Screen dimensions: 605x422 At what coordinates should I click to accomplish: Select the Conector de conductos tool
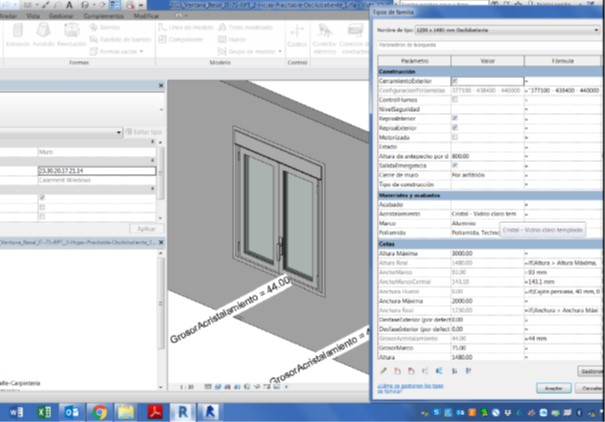353,39
